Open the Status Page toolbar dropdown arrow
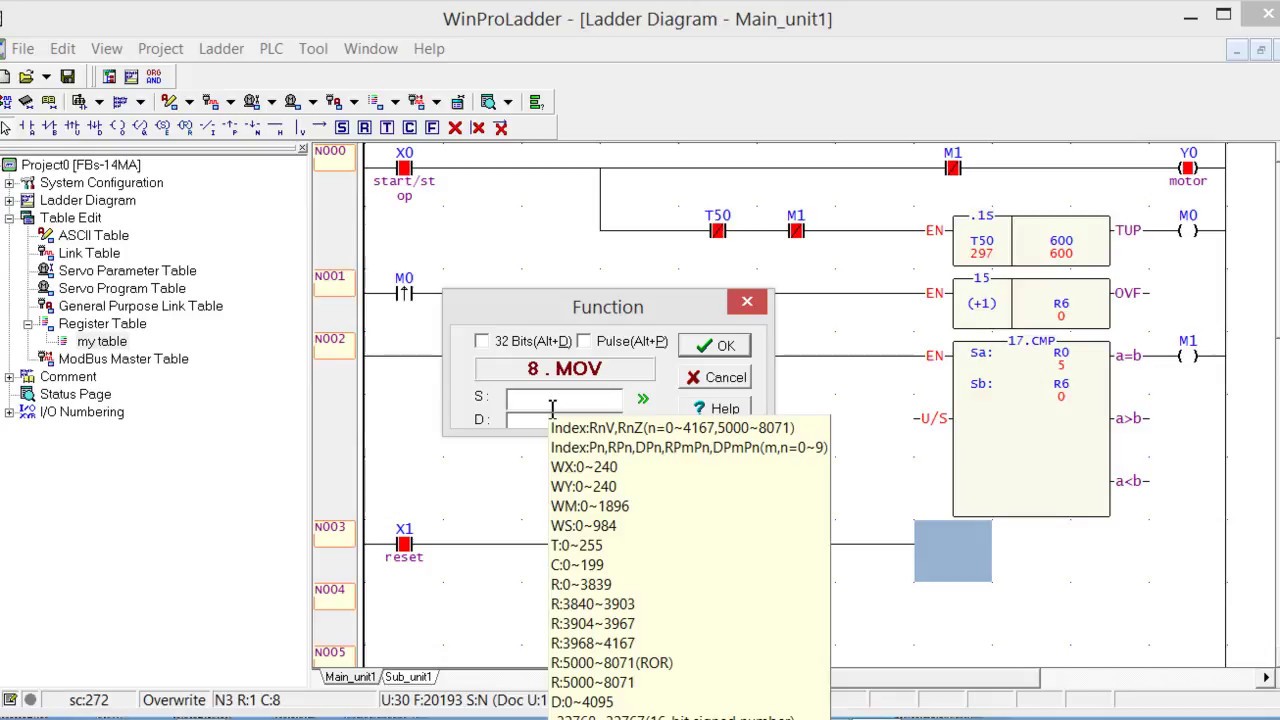The height and width of the screenshot is (720, 1280). coord(507,101)
